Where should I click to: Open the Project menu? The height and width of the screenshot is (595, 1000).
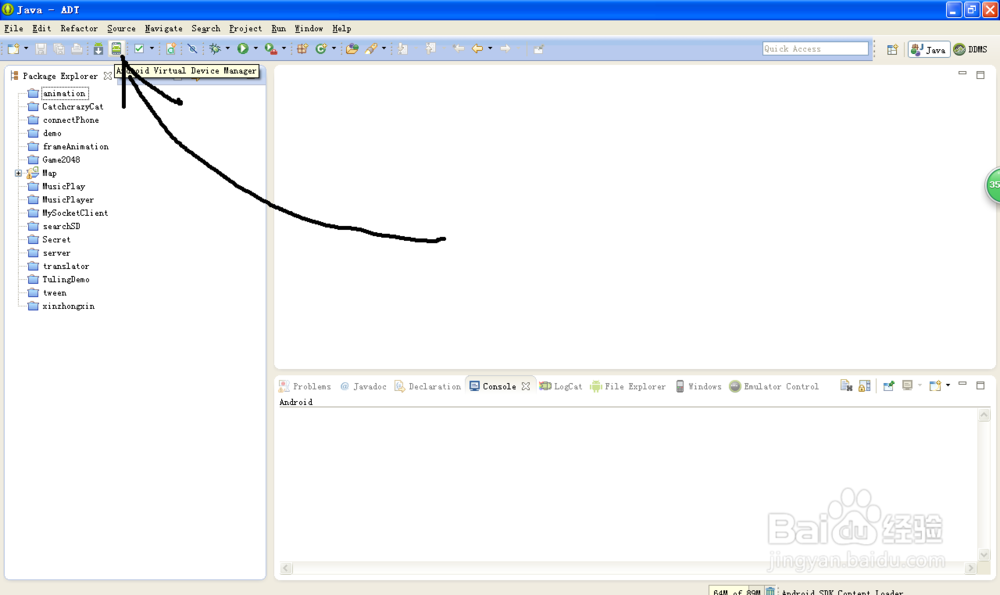(246, 28)
